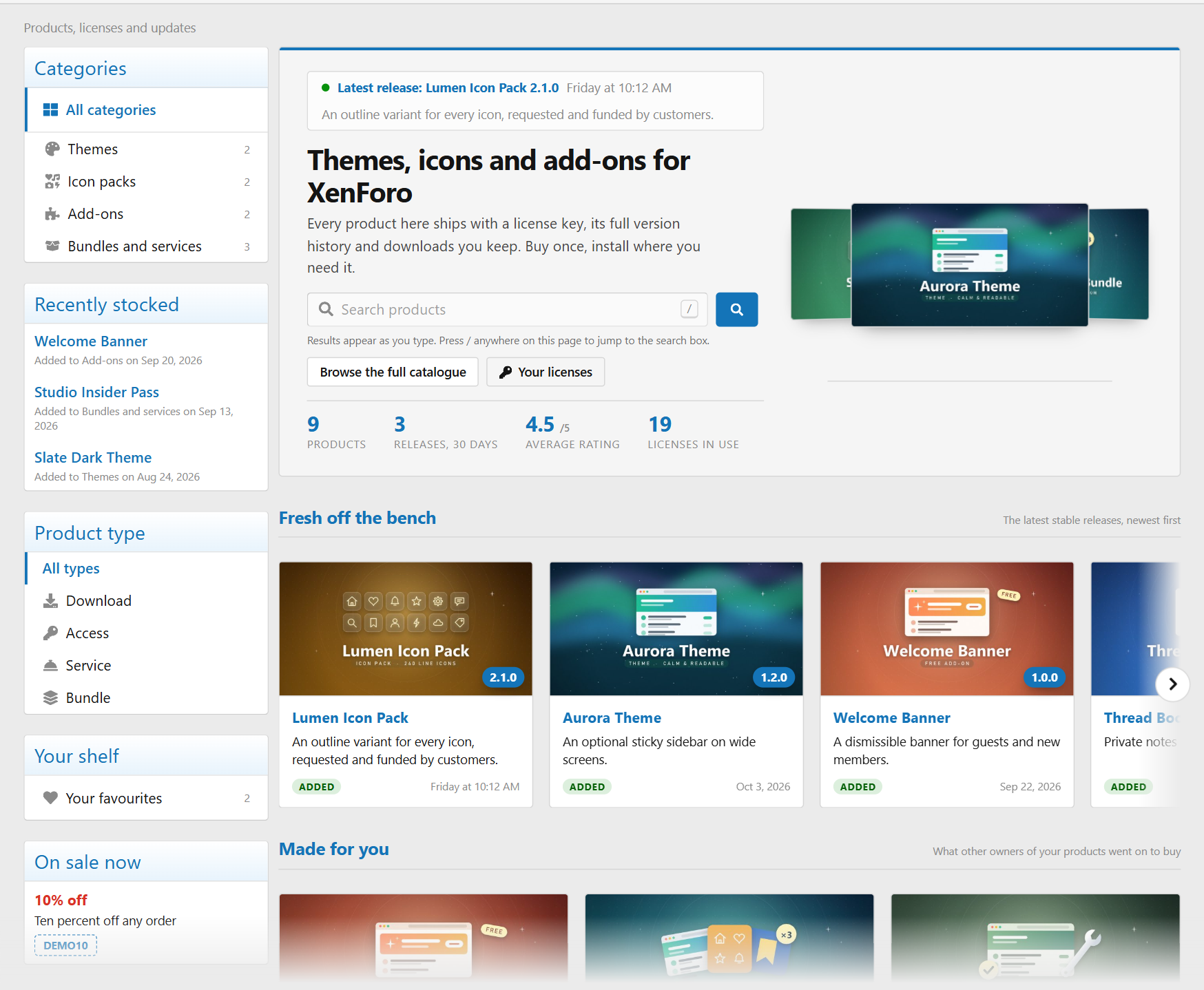
Task: Filter products by Download type
Action: coord(146,601)
